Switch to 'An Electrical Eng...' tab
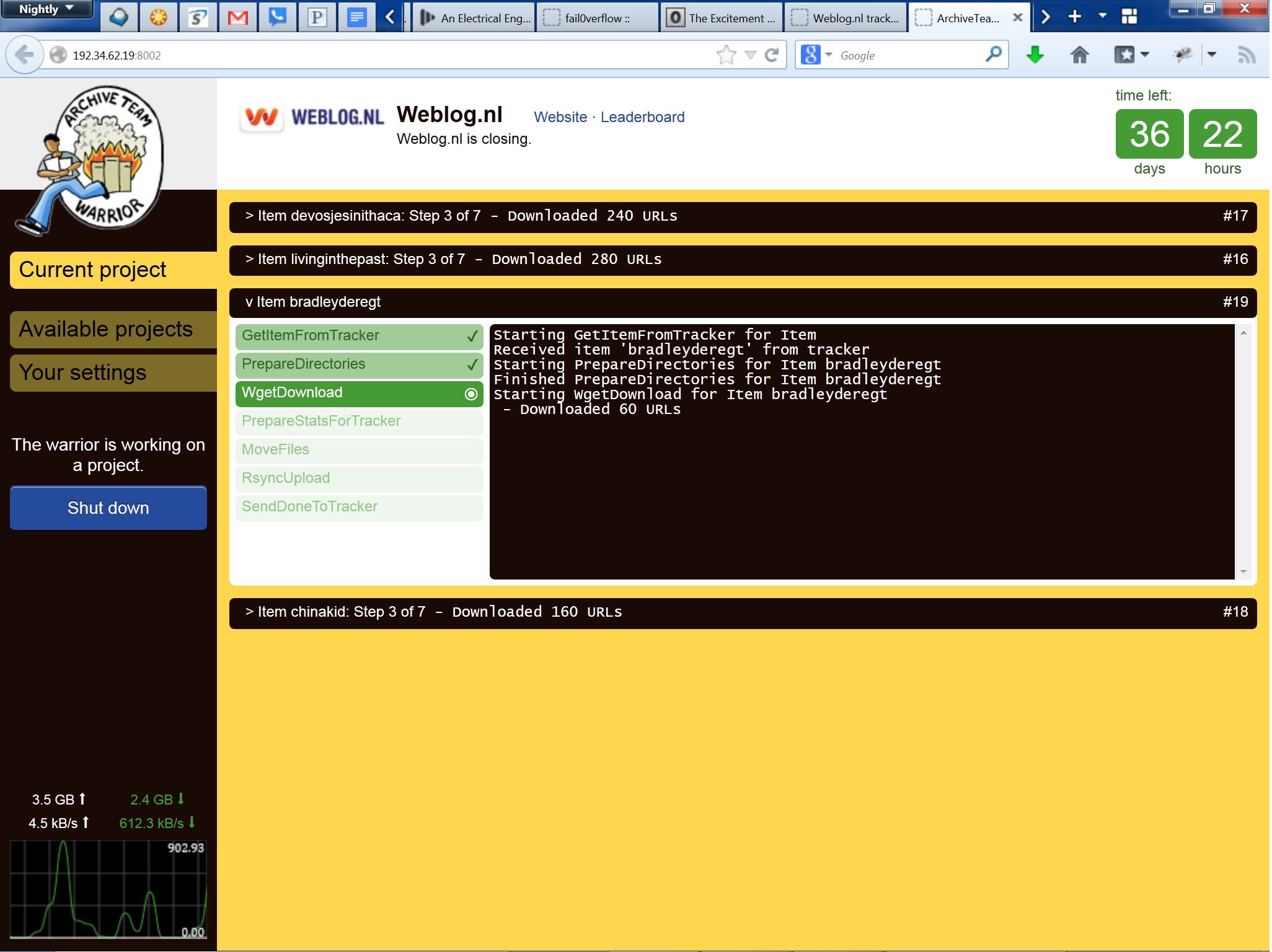1272x952 pixels. pos(474,18)
